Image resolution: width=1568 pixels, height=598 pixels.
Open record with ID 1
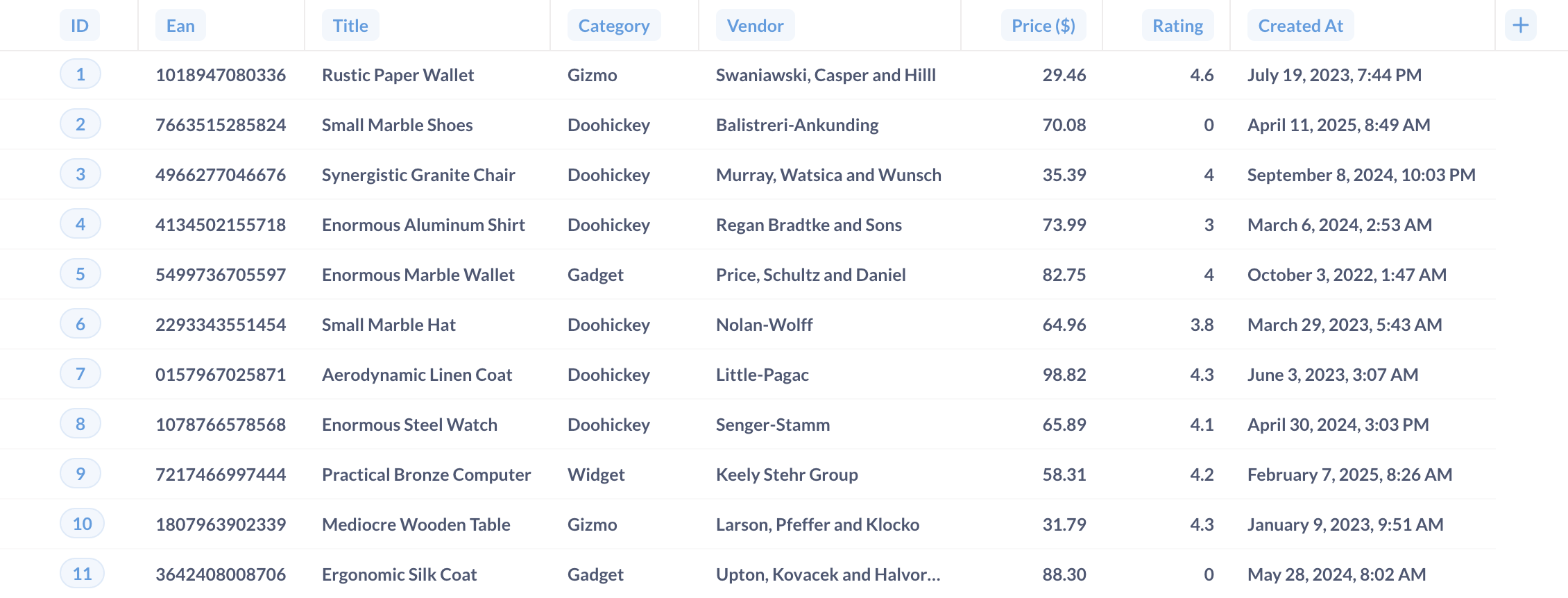coord(80,74)
